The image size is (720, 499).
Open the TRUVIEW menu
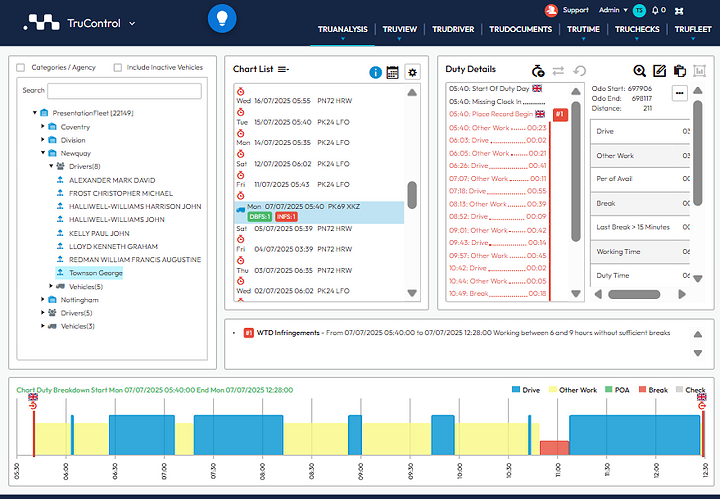pyautogui.click(x=399, y=29)
